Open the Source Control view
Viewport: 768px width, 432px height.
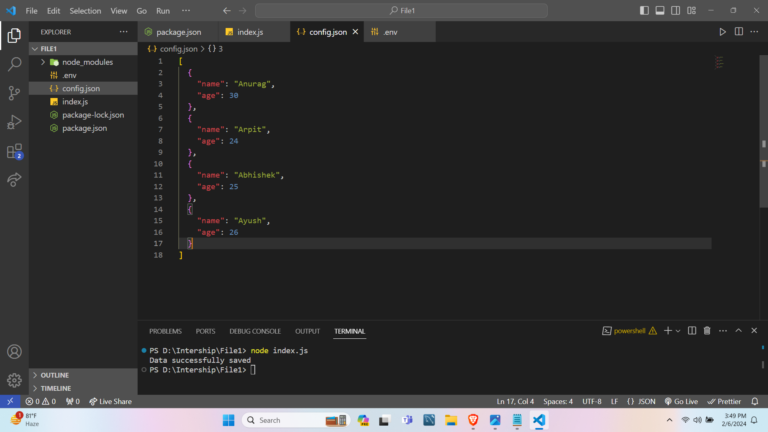[14, 93]
